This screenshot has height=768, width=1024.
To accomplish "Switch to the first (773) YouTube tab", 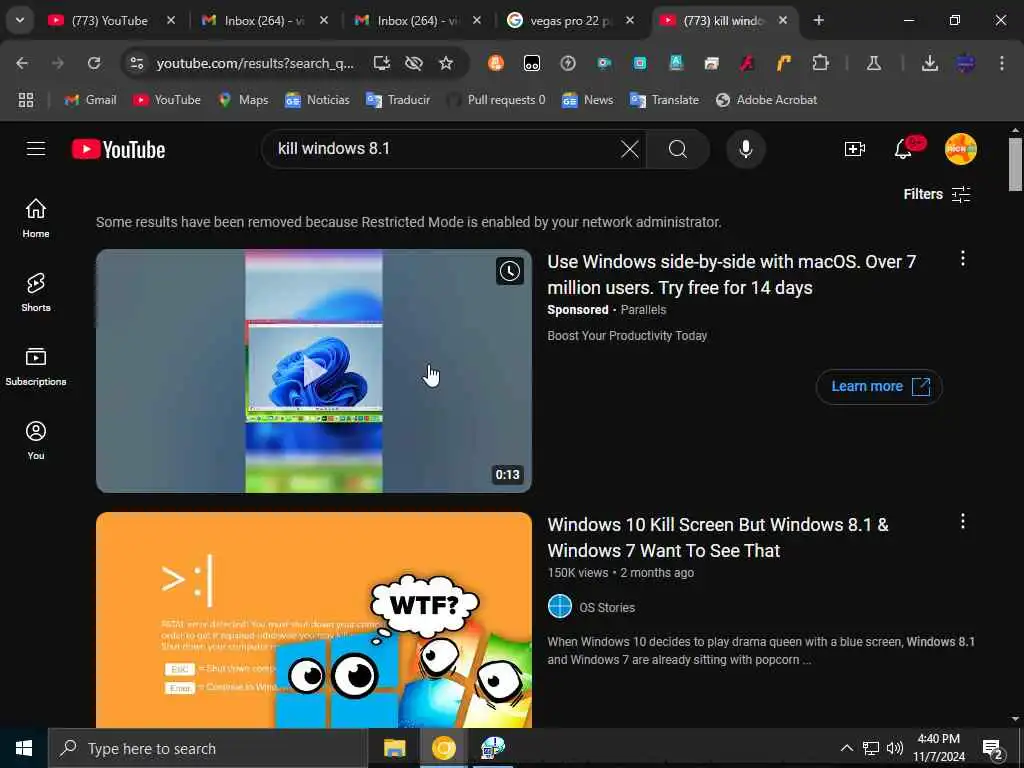I will click(111, 21).
